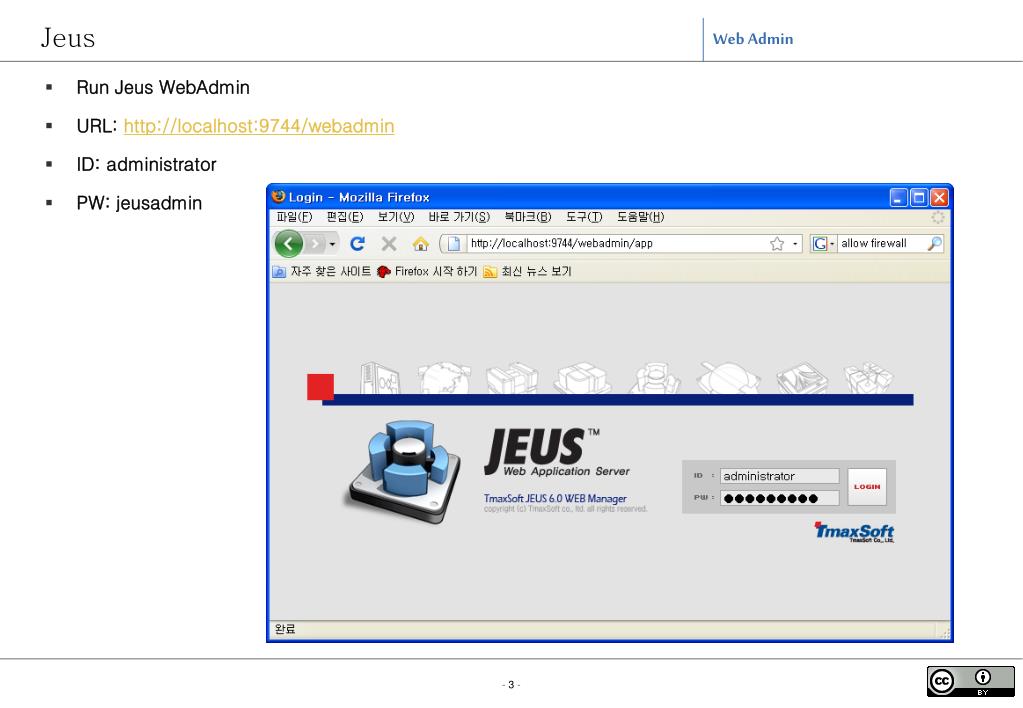Viewport: 1023px width, 708px height.
Task: Open the 도움말(H) menu
Action: tap(641, 217)
